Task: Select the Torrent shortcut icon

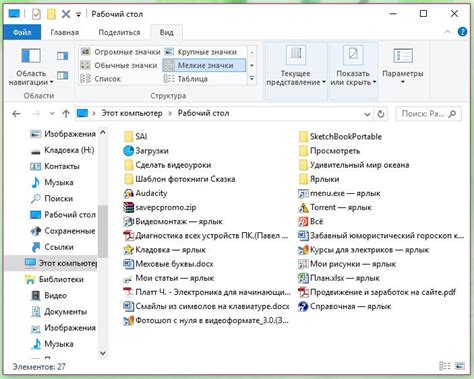Action: pos(303,208)
